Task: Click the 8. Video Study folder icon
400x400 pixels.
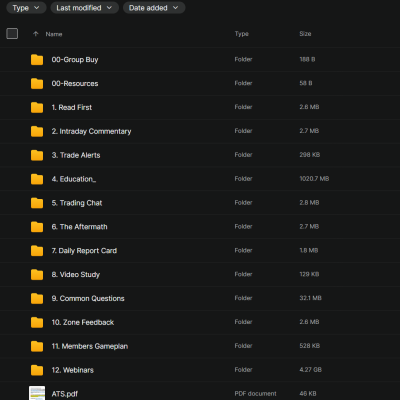Action: [37, 275]
